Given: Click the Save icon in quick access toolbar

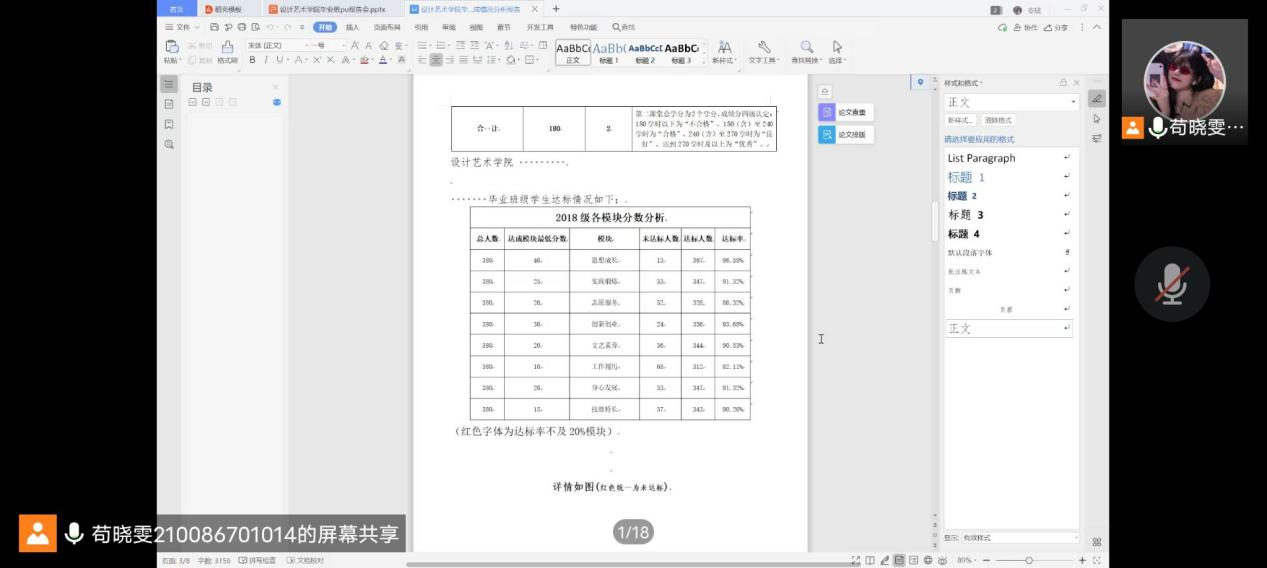Looking at the screenshot, I should [214, 27].
